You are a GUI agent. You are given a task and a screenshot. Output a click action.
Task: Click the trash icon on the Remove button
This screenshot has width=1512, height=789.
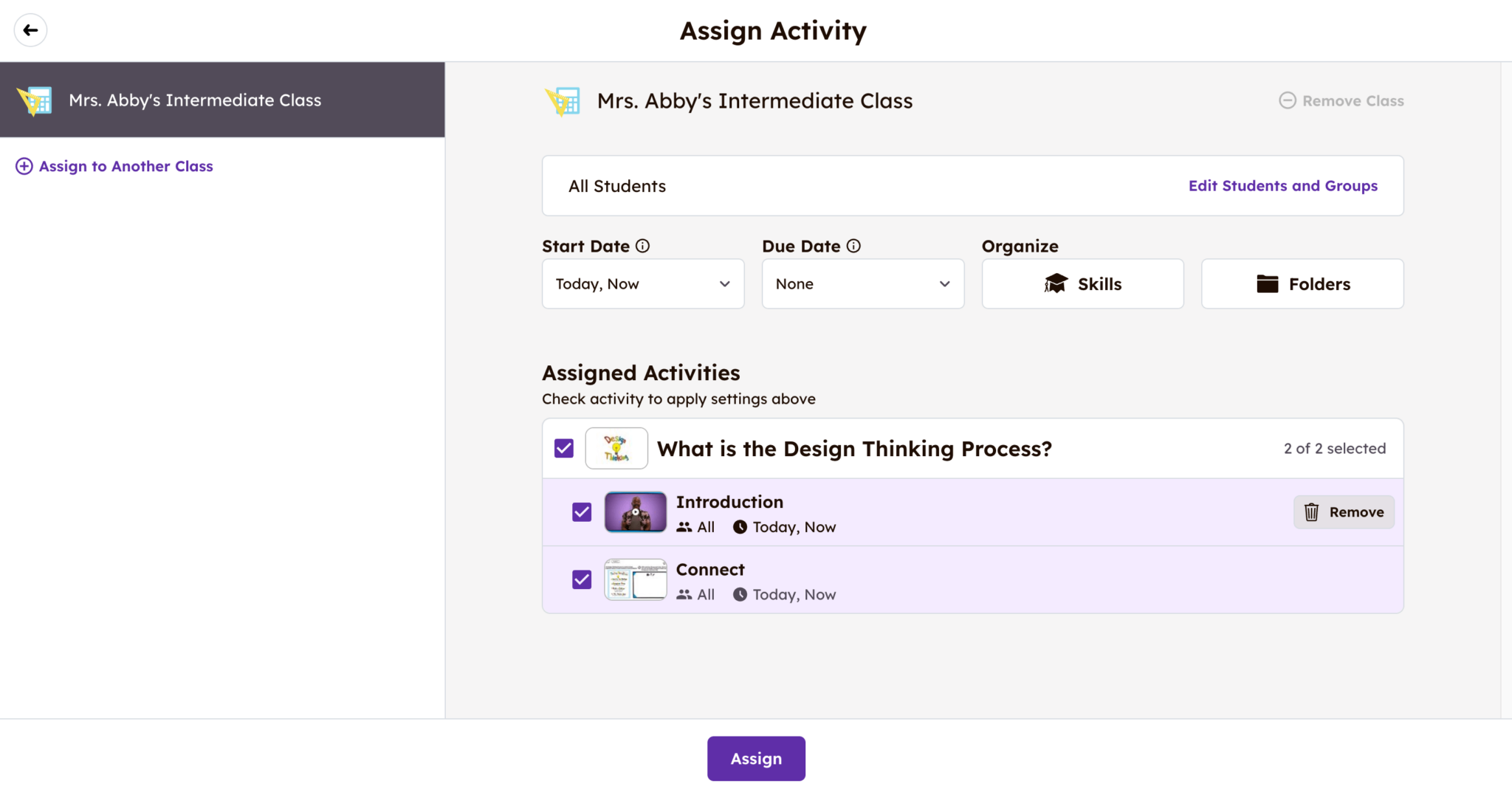1311,511
